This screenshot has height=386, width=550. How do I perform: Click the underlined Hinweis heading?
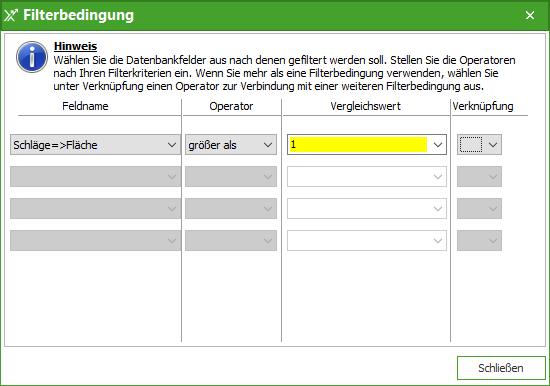coord(75,46)
